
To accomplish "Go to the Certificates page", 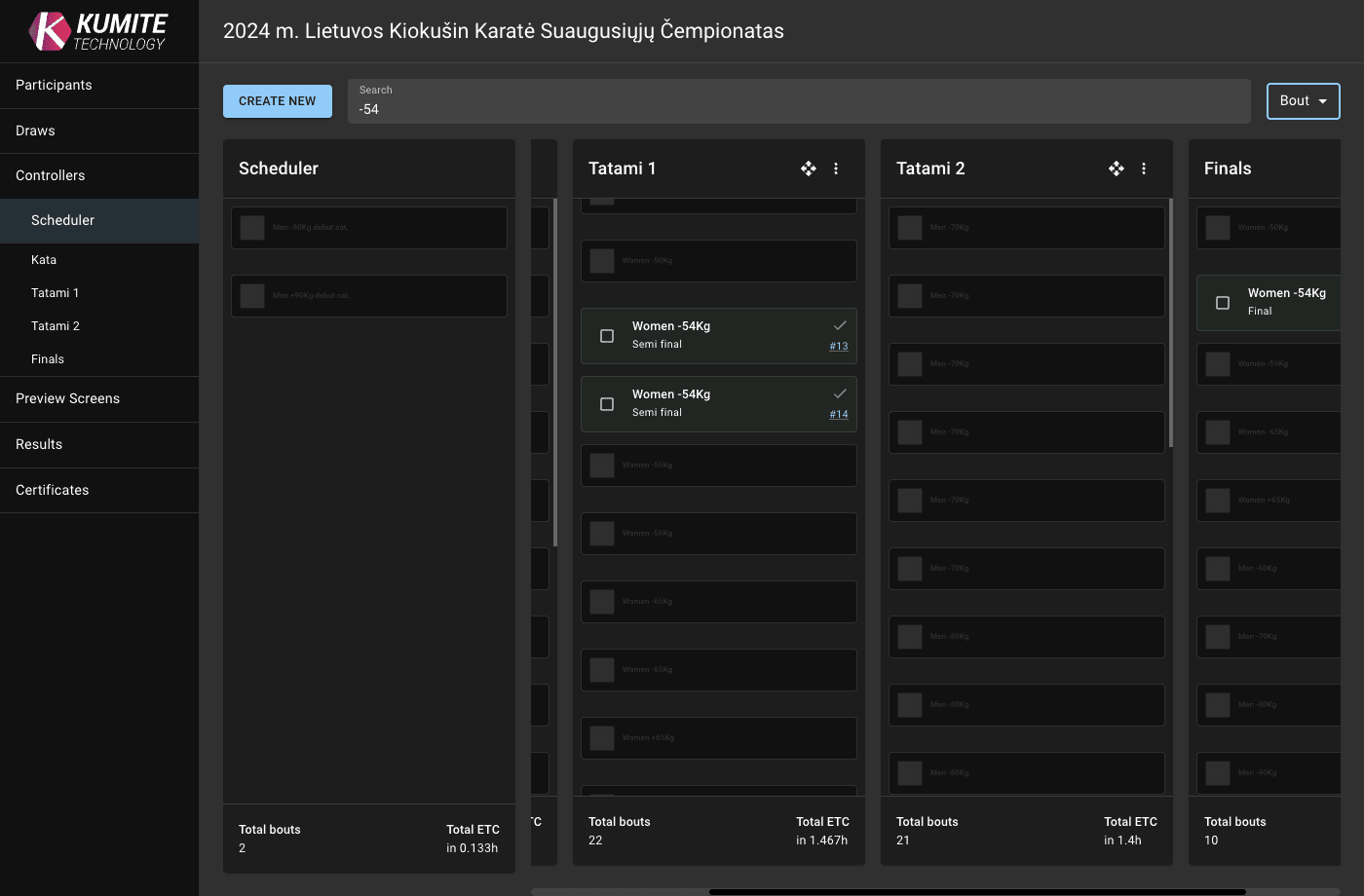I will tap(52, 490).
